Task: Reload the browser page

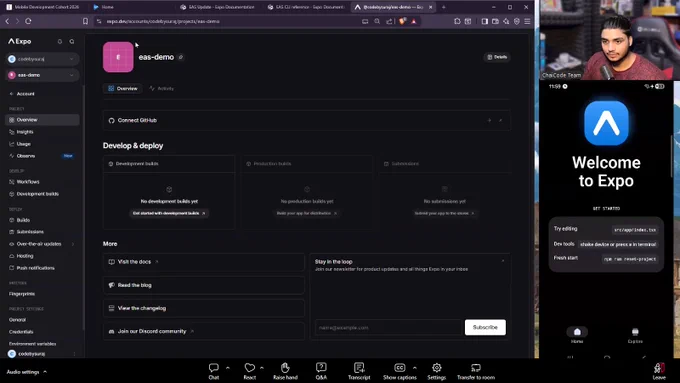Action: point(28,21)
